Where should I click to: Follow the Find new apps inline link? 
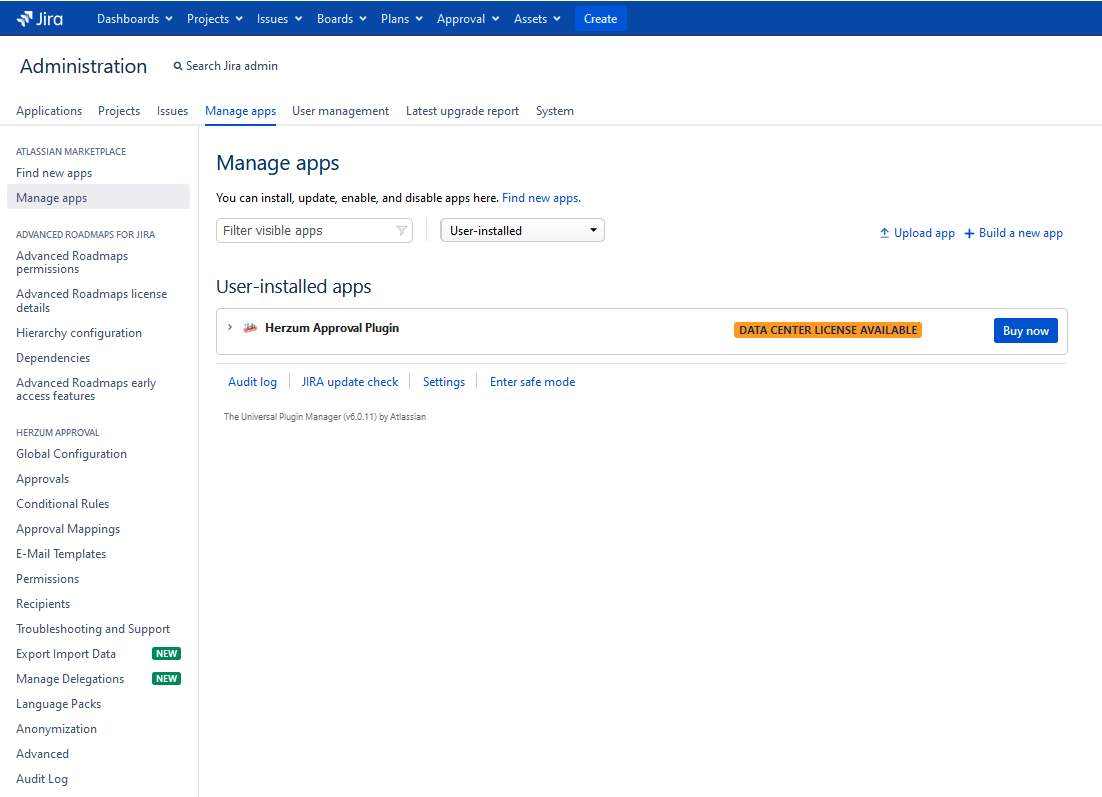click(x=541, y=198)
